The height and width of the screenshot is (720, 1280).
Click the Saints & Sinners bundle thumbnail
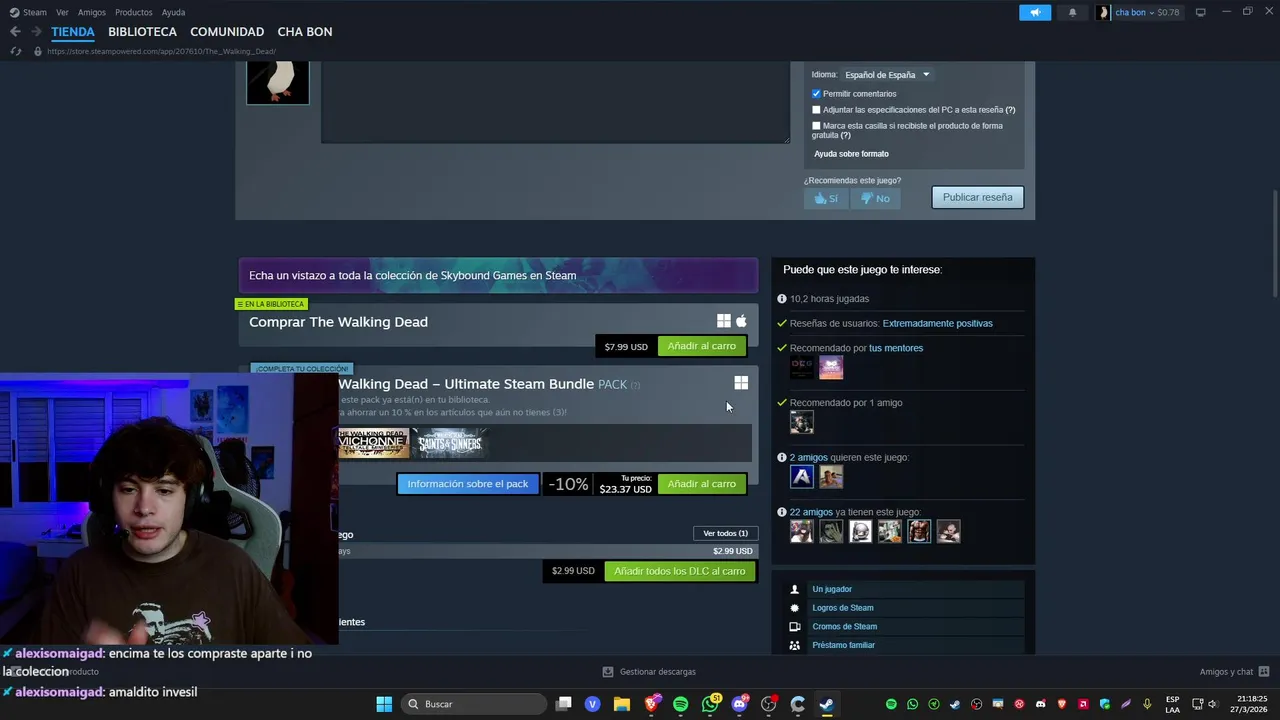pos(450,443)
